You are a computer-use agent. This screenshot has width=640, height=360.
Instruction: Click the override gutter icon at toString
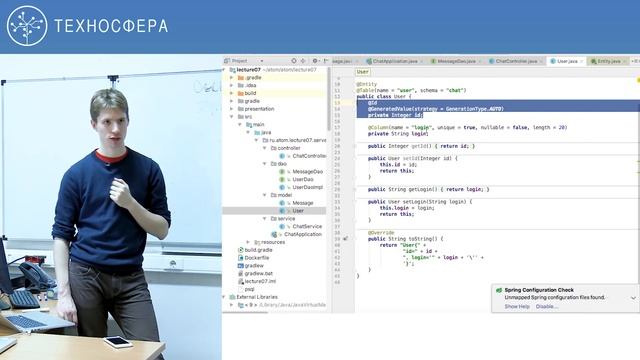coord(345,239)
